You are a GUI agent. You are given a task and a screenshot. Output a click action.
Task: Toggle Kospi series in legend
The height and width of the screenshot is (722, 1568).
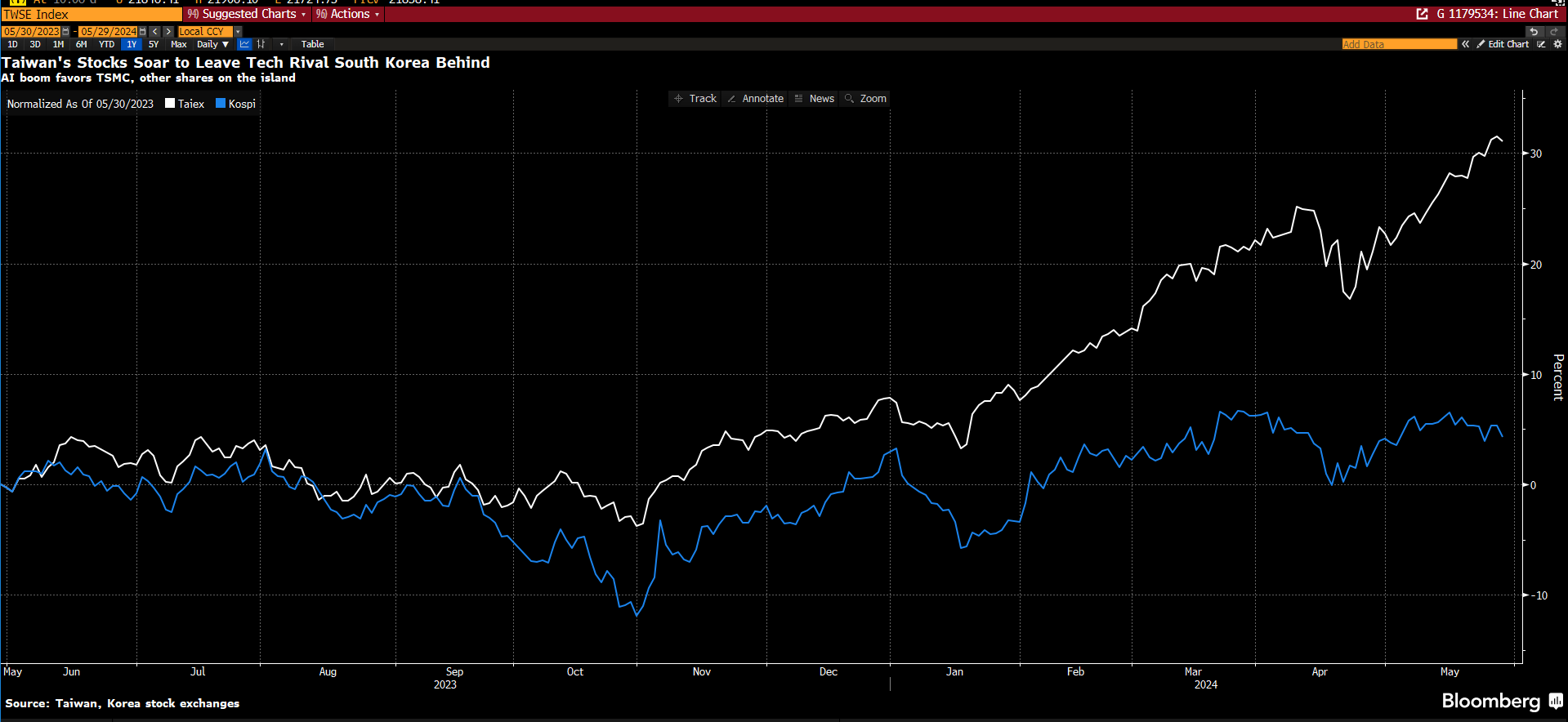tap(235, 104)
